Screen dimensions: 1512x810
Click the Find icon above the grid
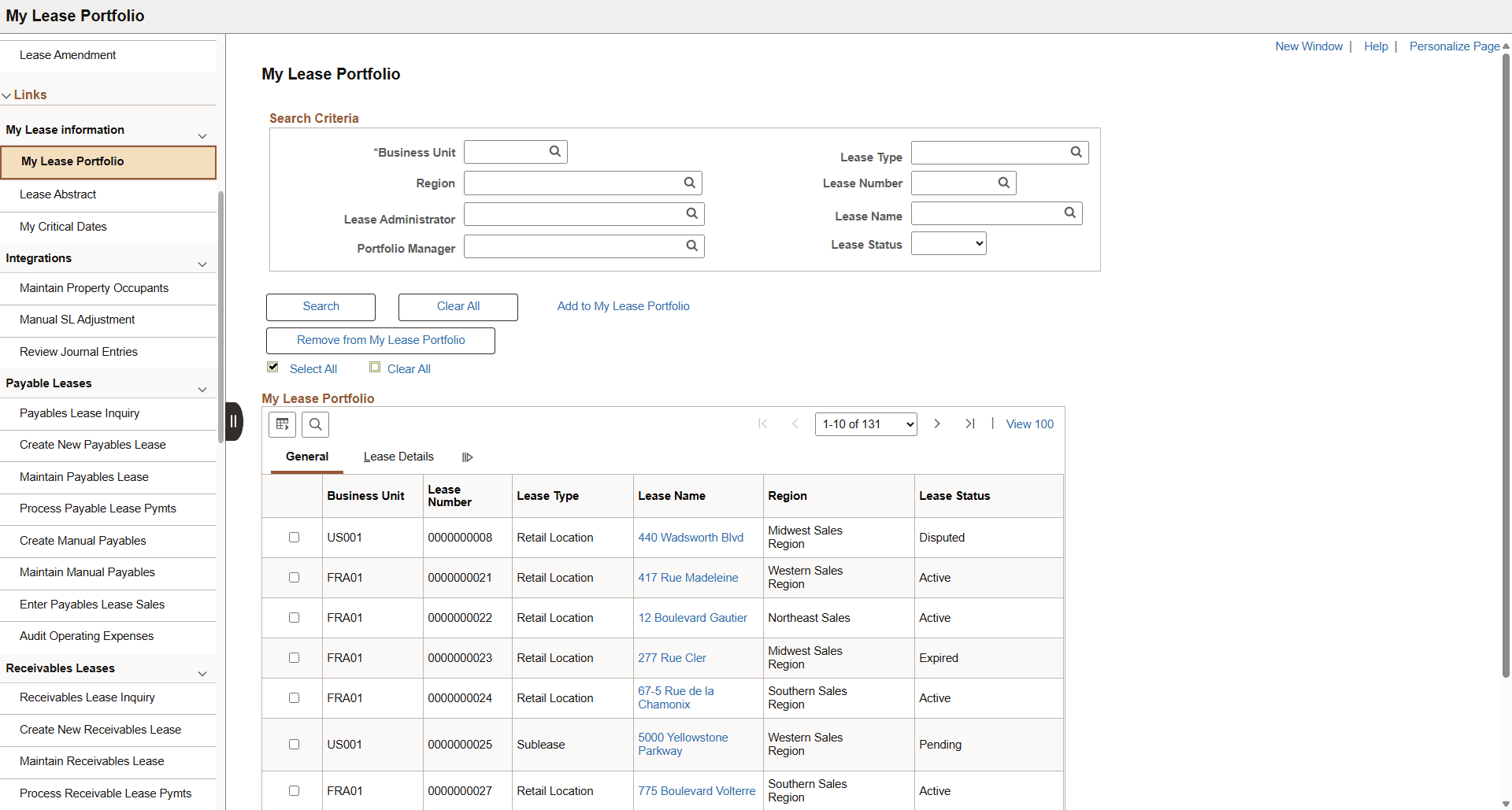coord(315,424)
